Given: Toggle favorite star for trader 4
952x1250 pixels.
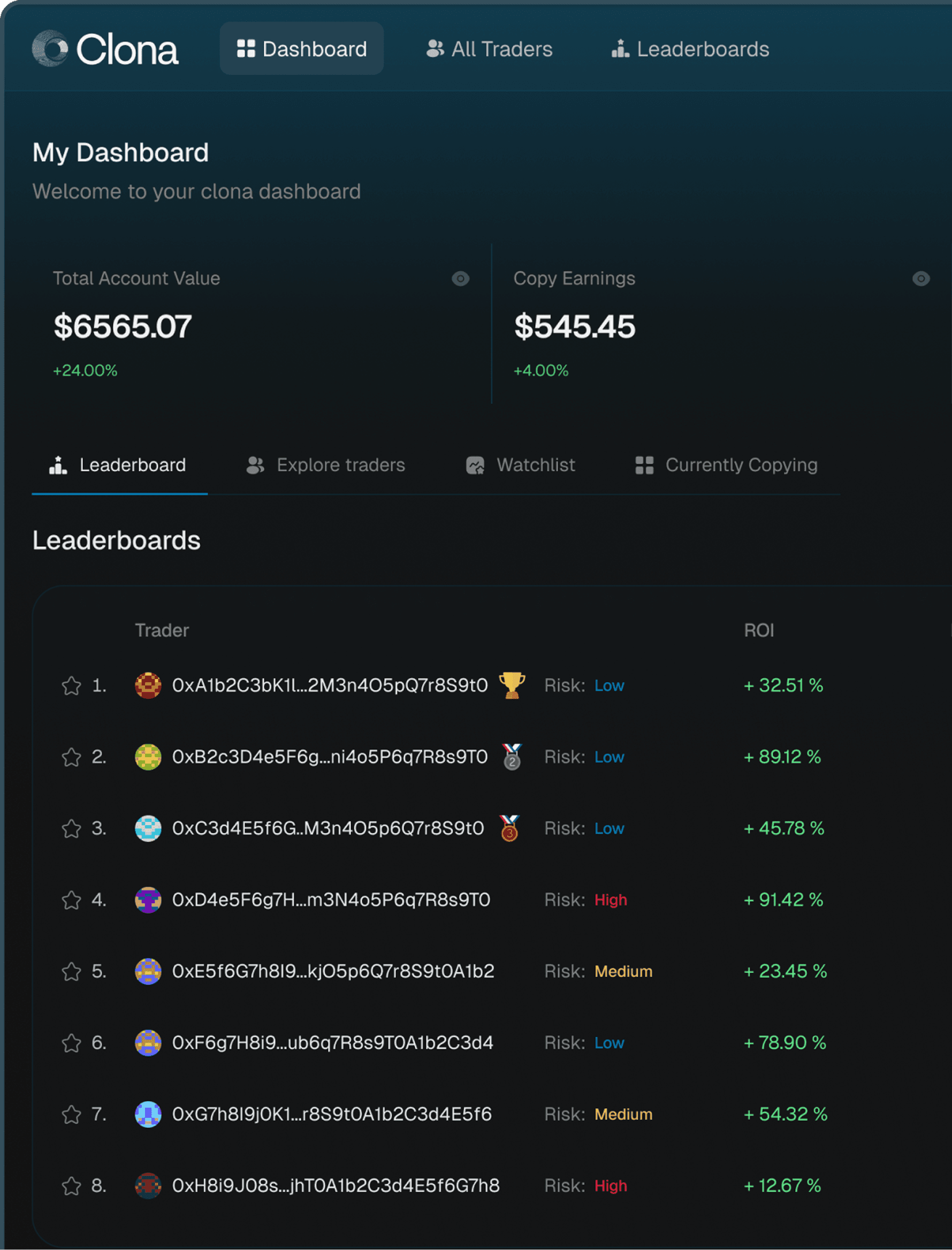Looking at the screenshot, I should (71, 900).
